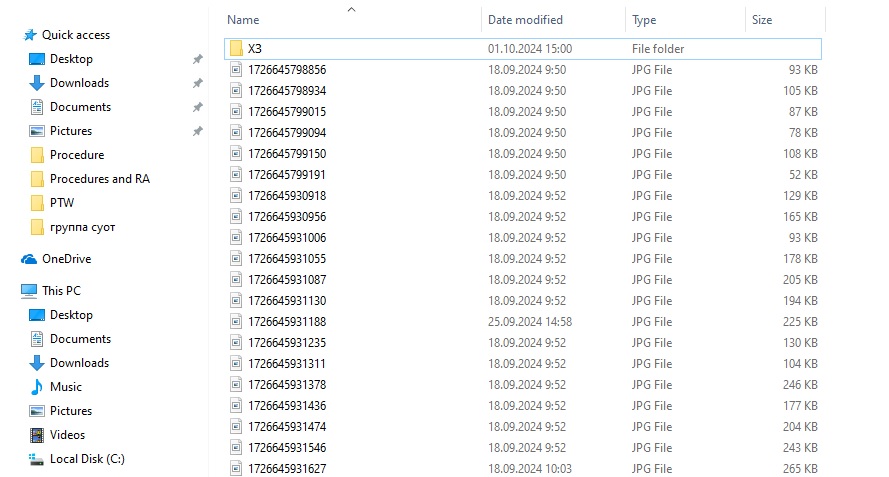Click the sort direction arrow above Name
Screen dimensions: 889x477
coord(352,9)
